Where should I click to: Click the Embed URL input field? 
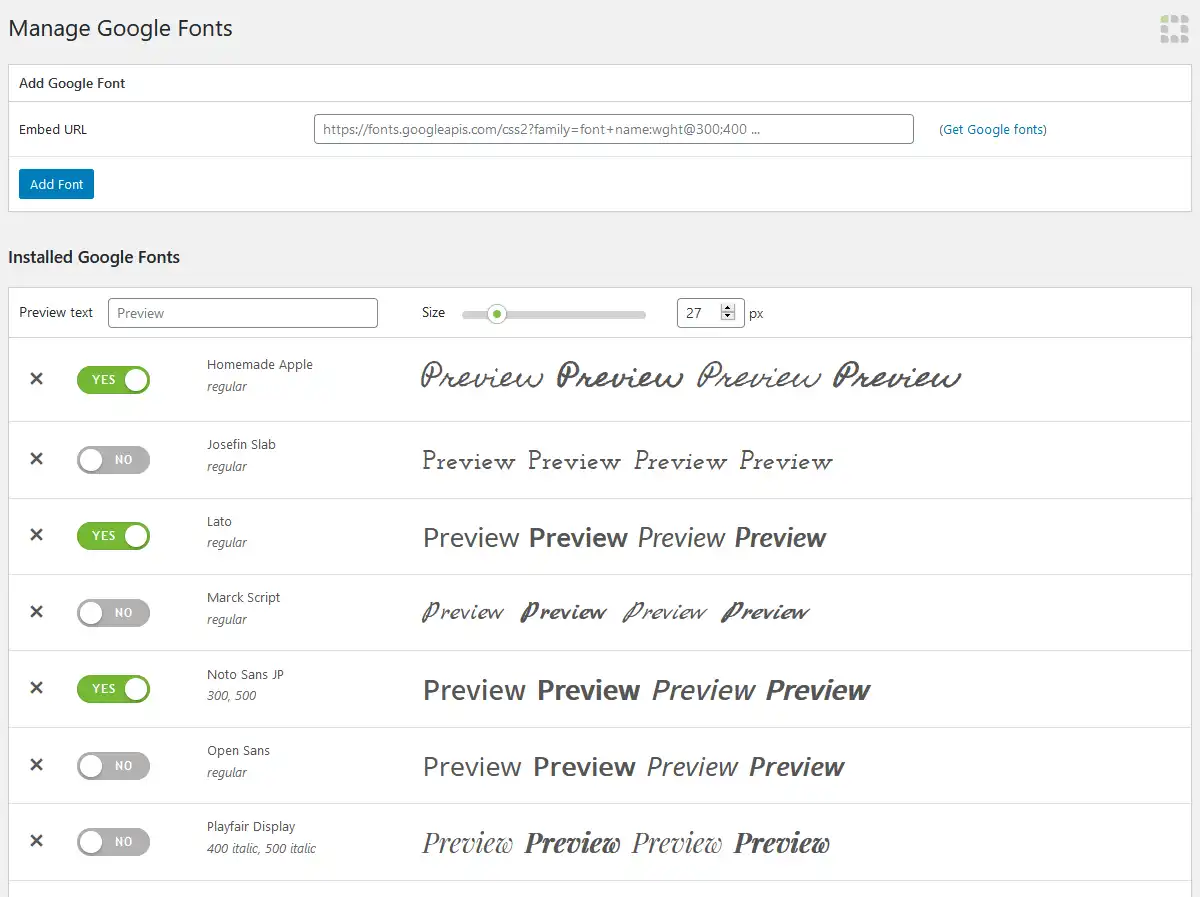(x=613, y=128)
